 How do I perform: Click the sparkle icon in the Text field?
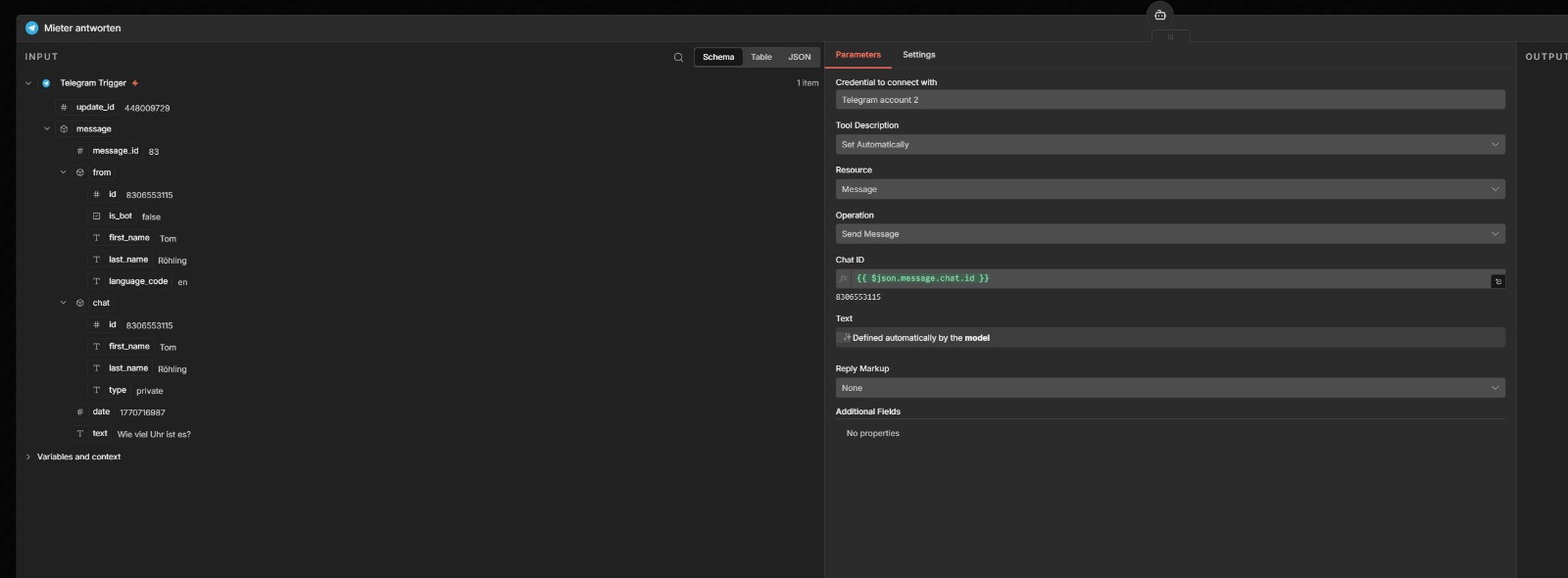847,338
